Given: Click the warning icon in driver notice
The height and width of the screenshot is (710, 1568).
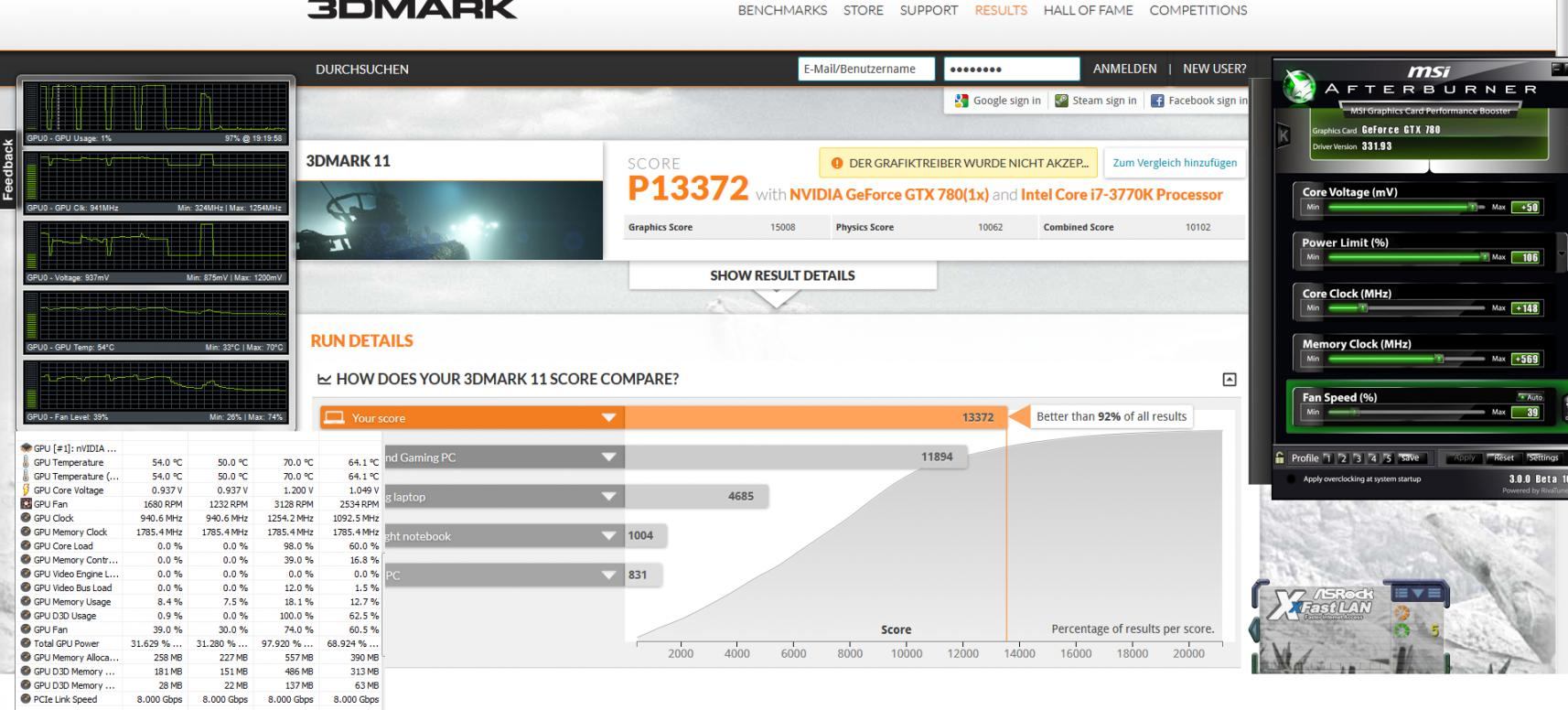Looking at the screenshot, I should [836, 163].
